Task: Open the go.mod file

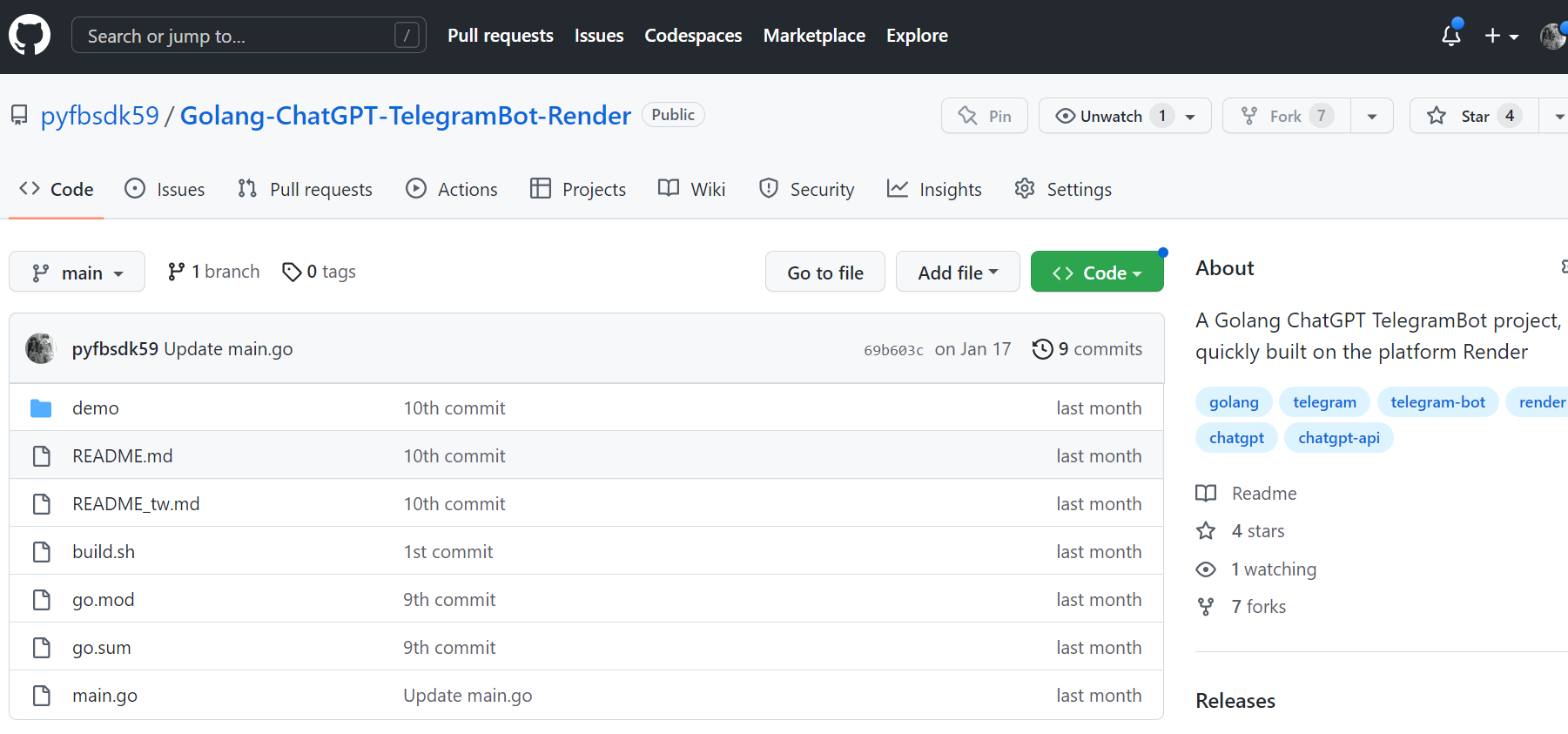Action: pyautogui.click(x=104, y=600)
